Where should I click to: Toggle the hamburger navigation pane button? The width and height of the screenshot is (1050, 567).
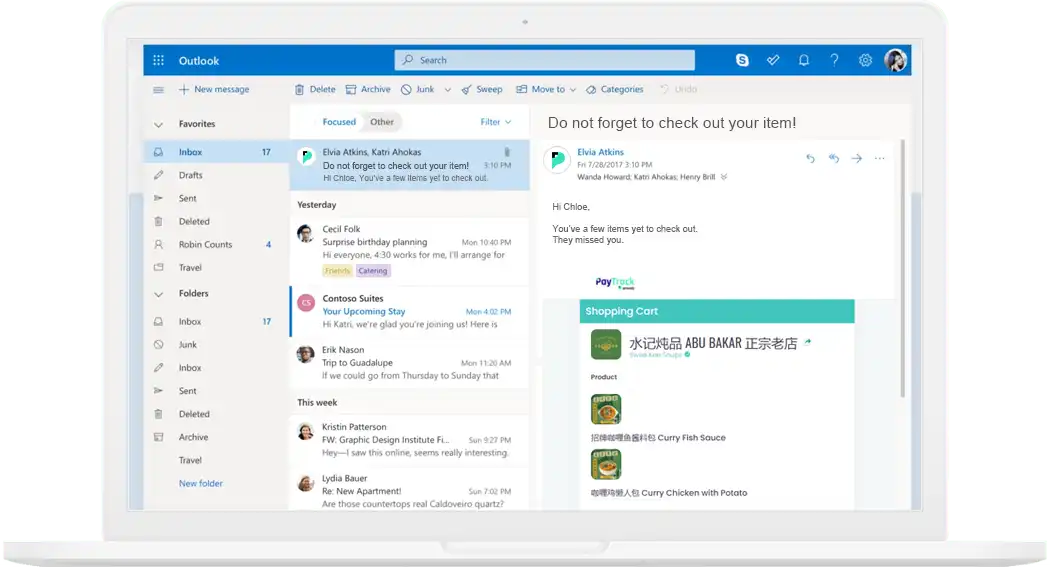158,90
